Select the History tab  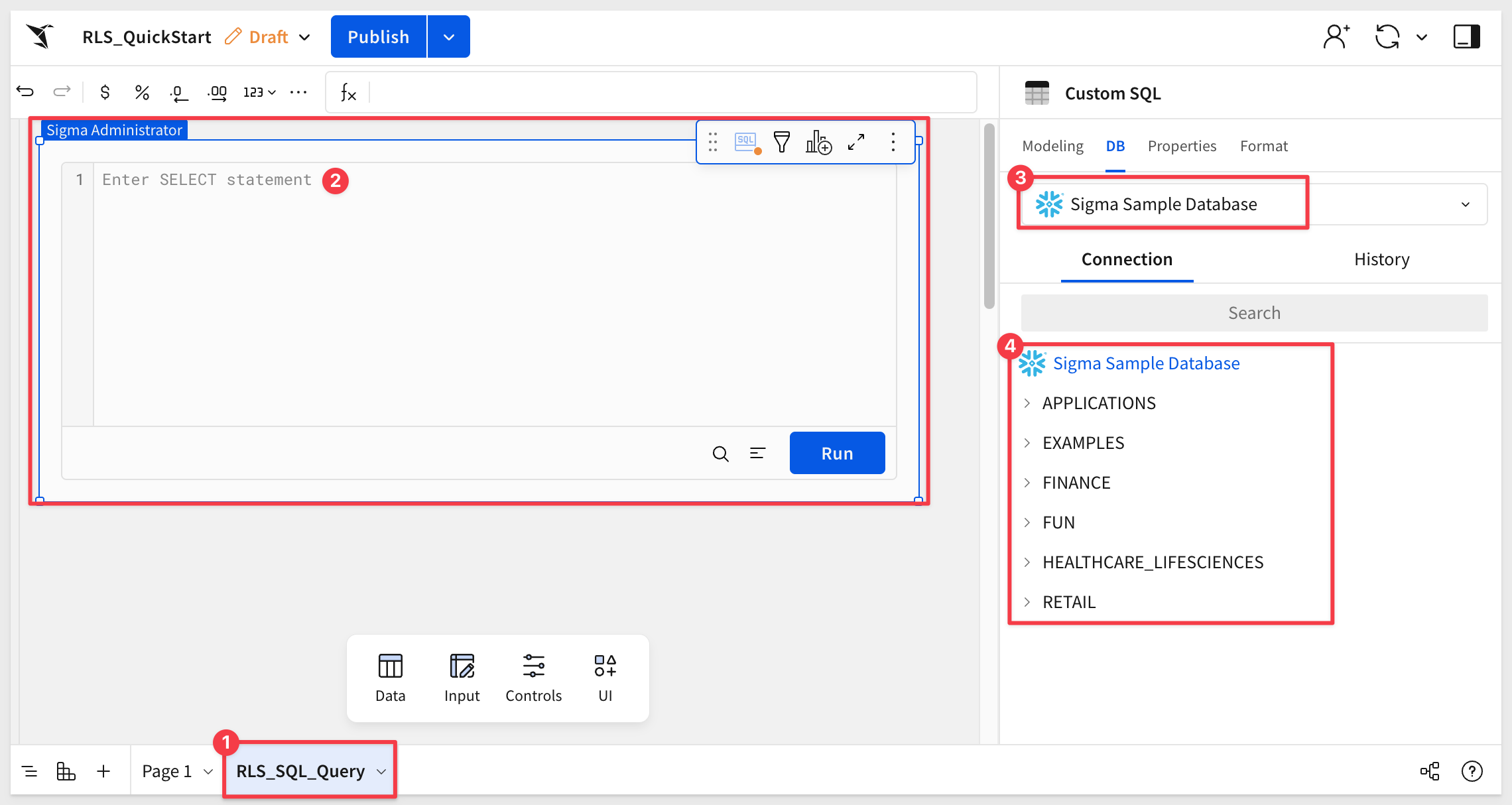pyautogui.click(x=1381, y=259)
